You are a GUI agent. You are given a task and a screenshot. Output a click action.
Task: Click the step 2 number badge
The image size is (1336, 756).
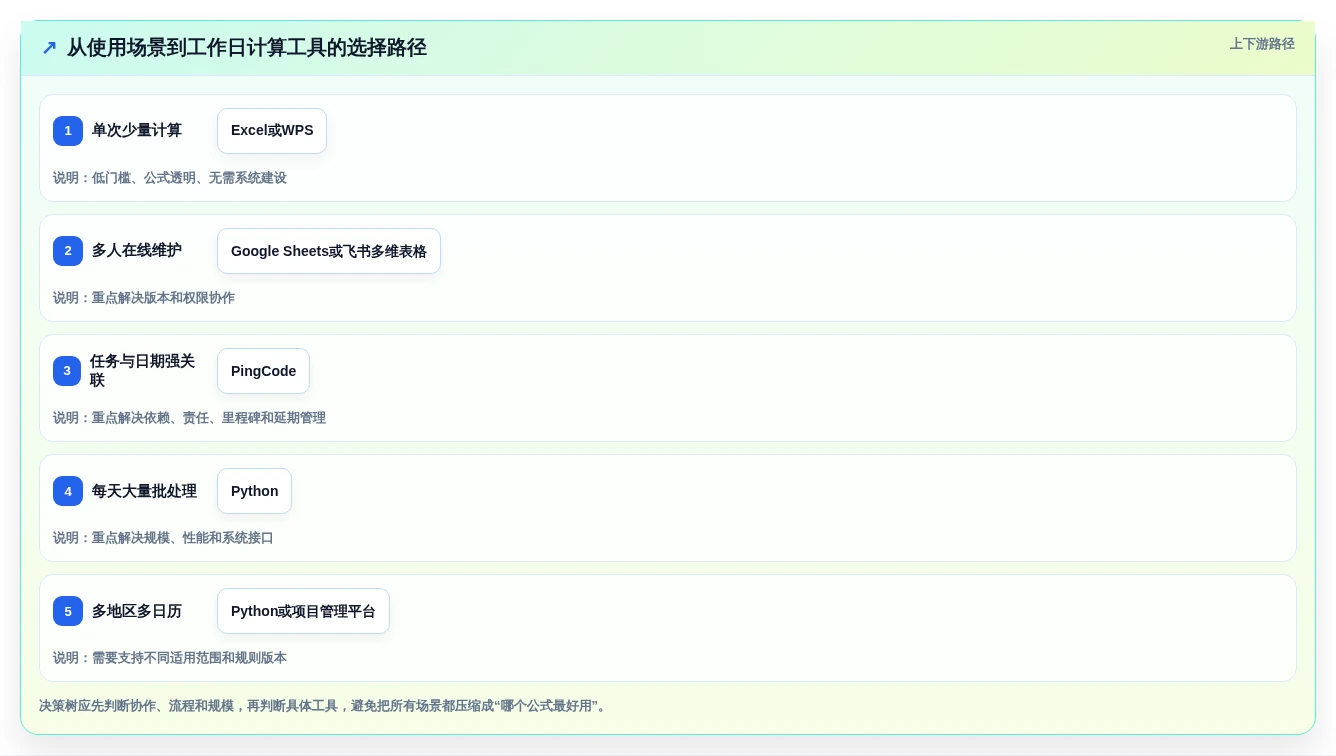point(68,251)
